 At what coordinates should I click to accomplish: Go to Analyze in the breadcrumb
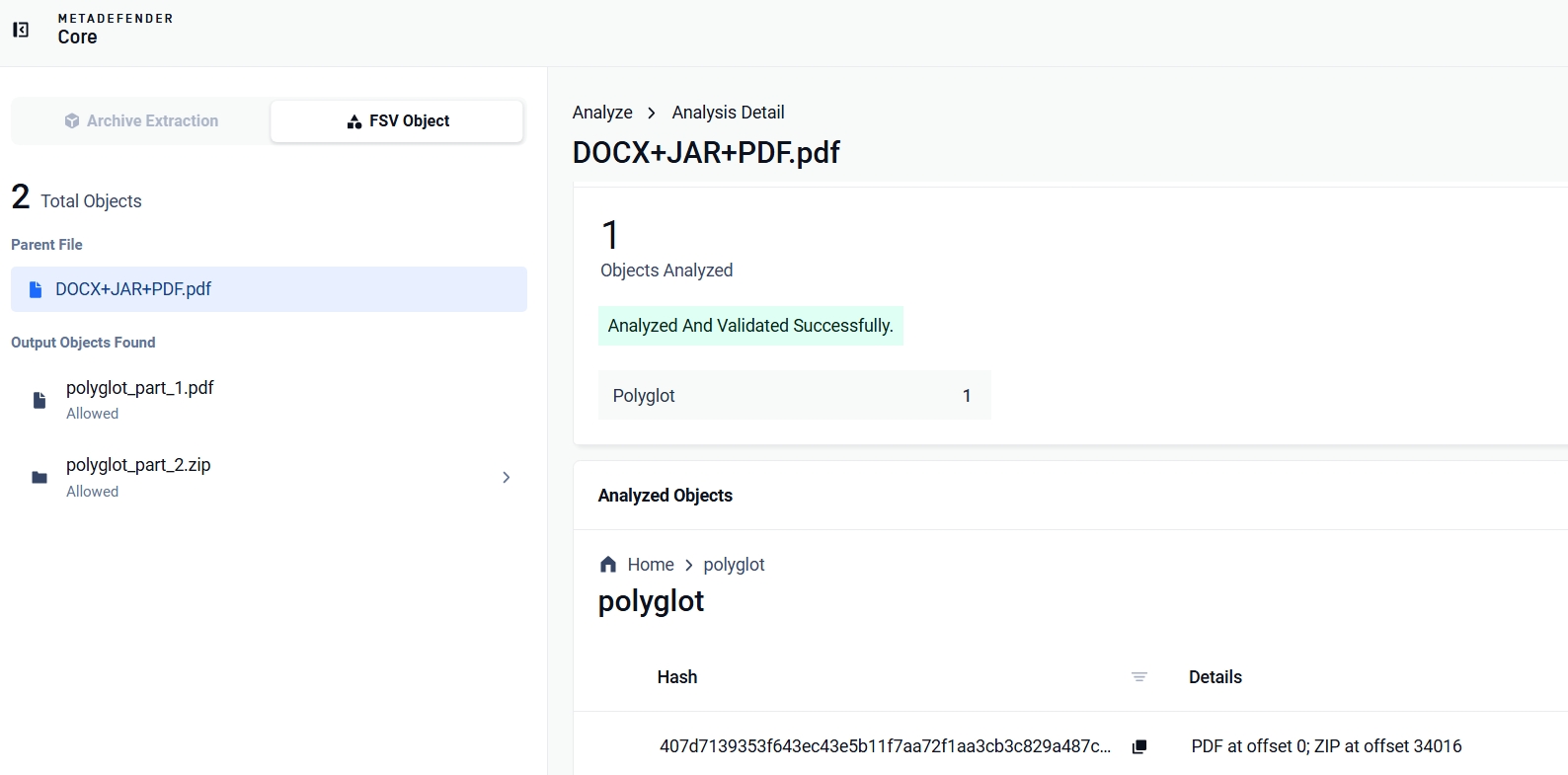pos(602,113)
